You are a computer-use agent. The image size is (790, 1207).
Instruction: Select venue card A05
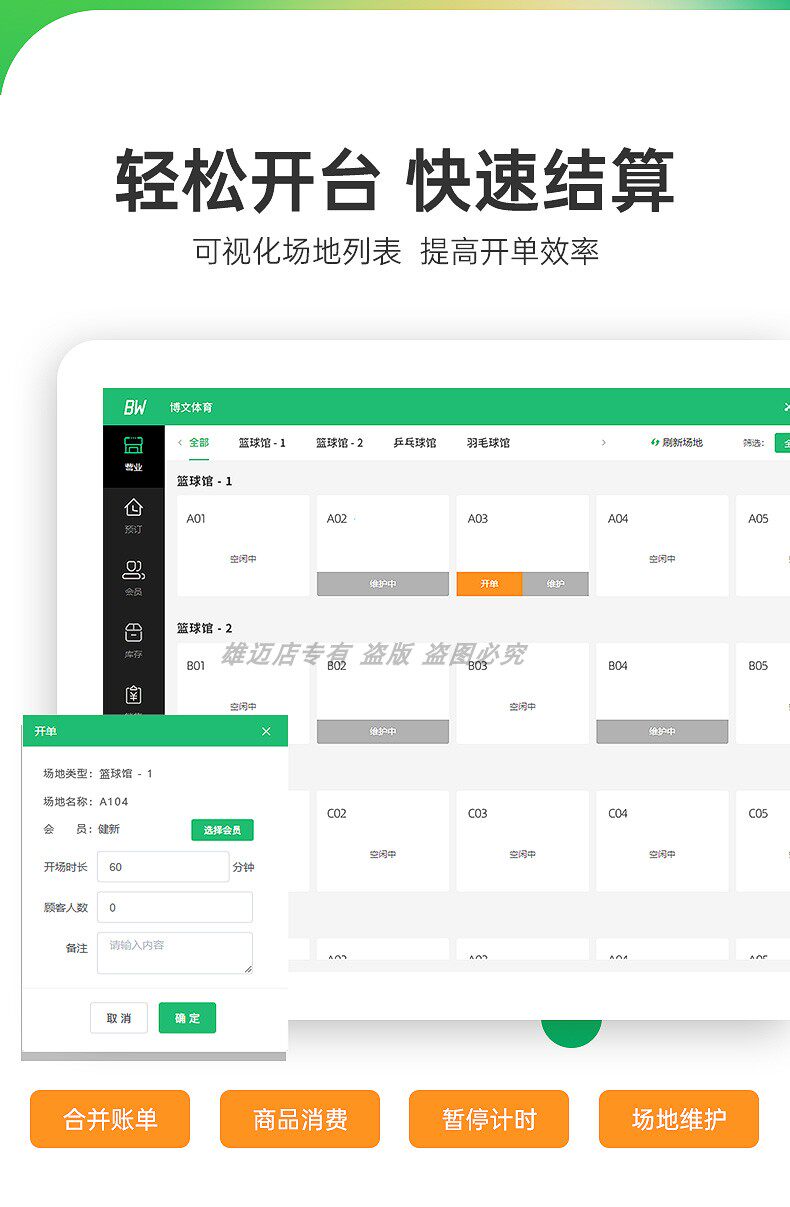763,546
